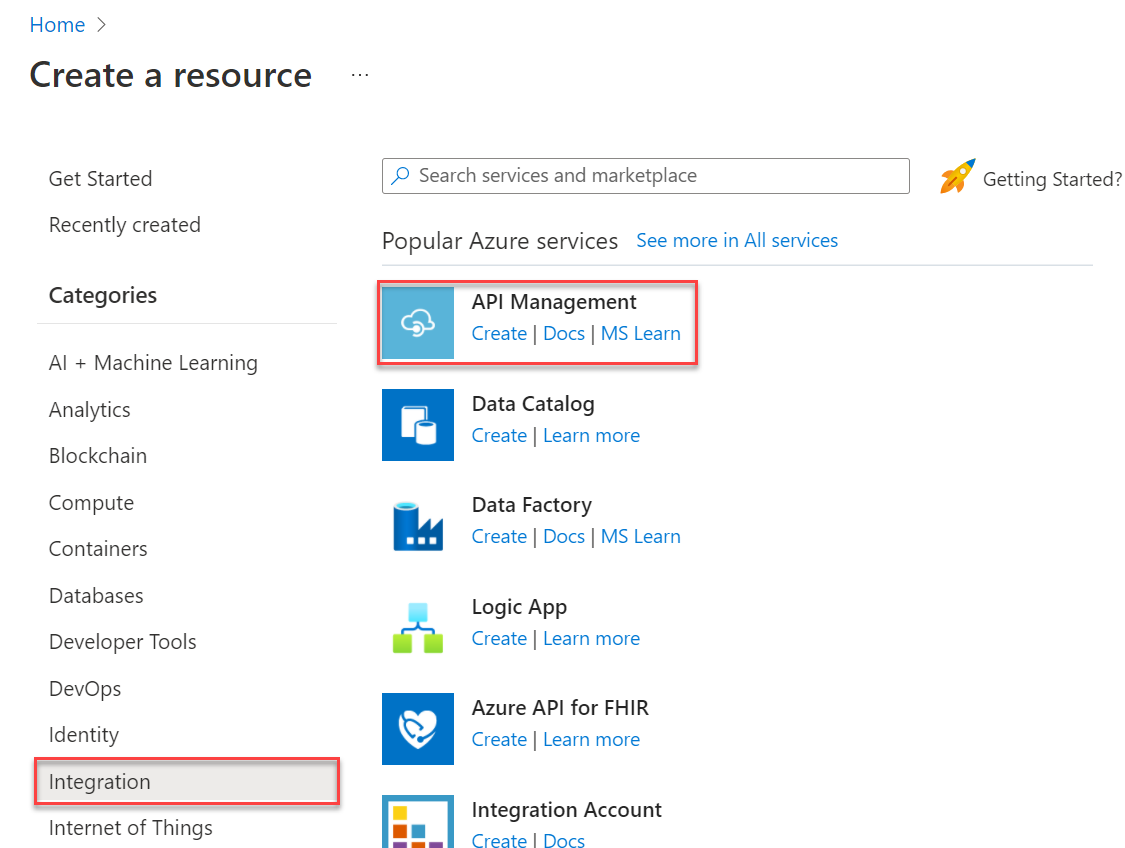This screenshot has width=1125, height=848.
Task: Click the Azure API for FHIR heart icon
Action: coord(417,729)
